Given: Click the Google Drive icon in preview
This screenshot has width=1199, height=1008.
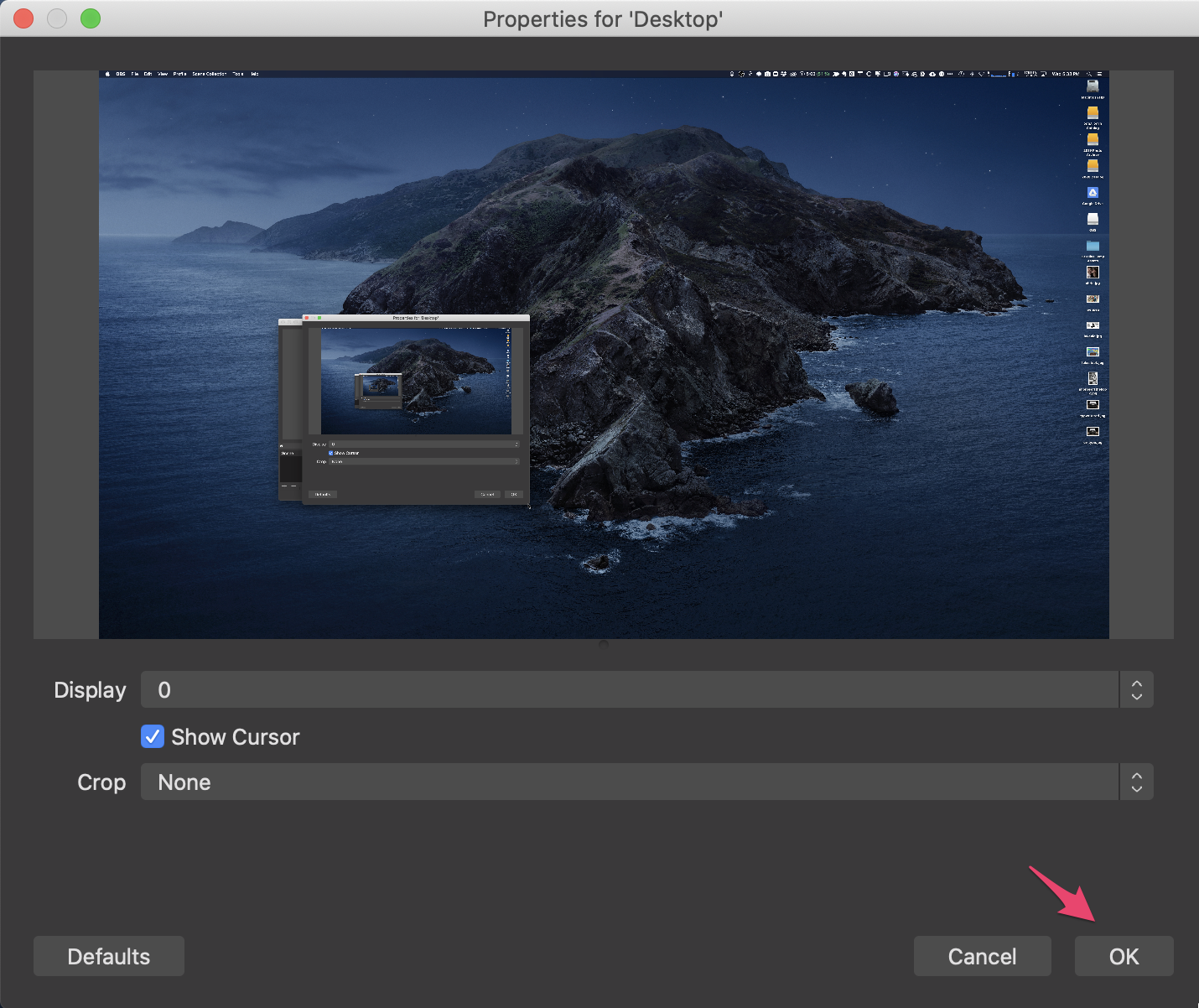Looking at the screenshot, I should (x=1093, y=193).
